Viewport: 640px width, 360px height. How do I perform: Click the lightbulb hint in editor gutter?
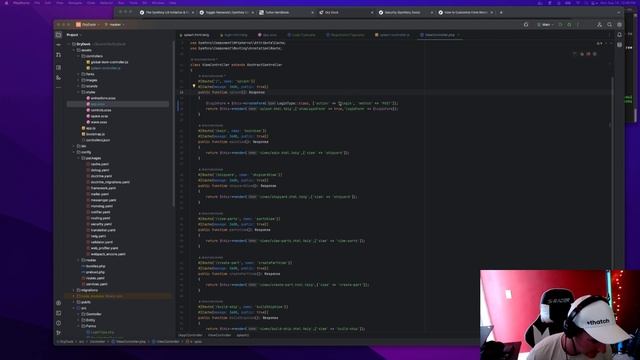point(194,87)
